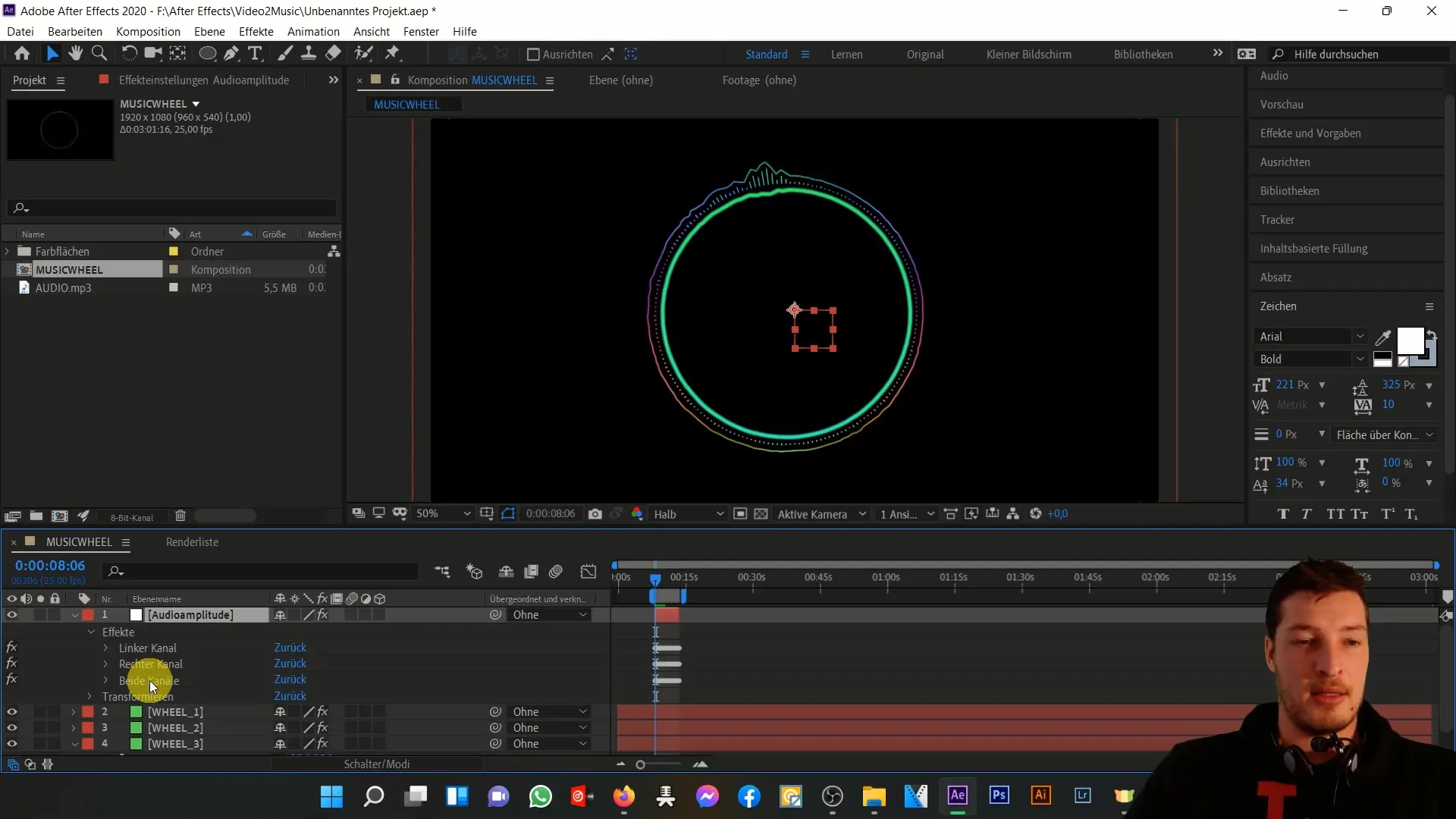The width and height of the screenshot is (1456, 819).
Task: Toggle faux bold text style button
Action: [1283, 514]
